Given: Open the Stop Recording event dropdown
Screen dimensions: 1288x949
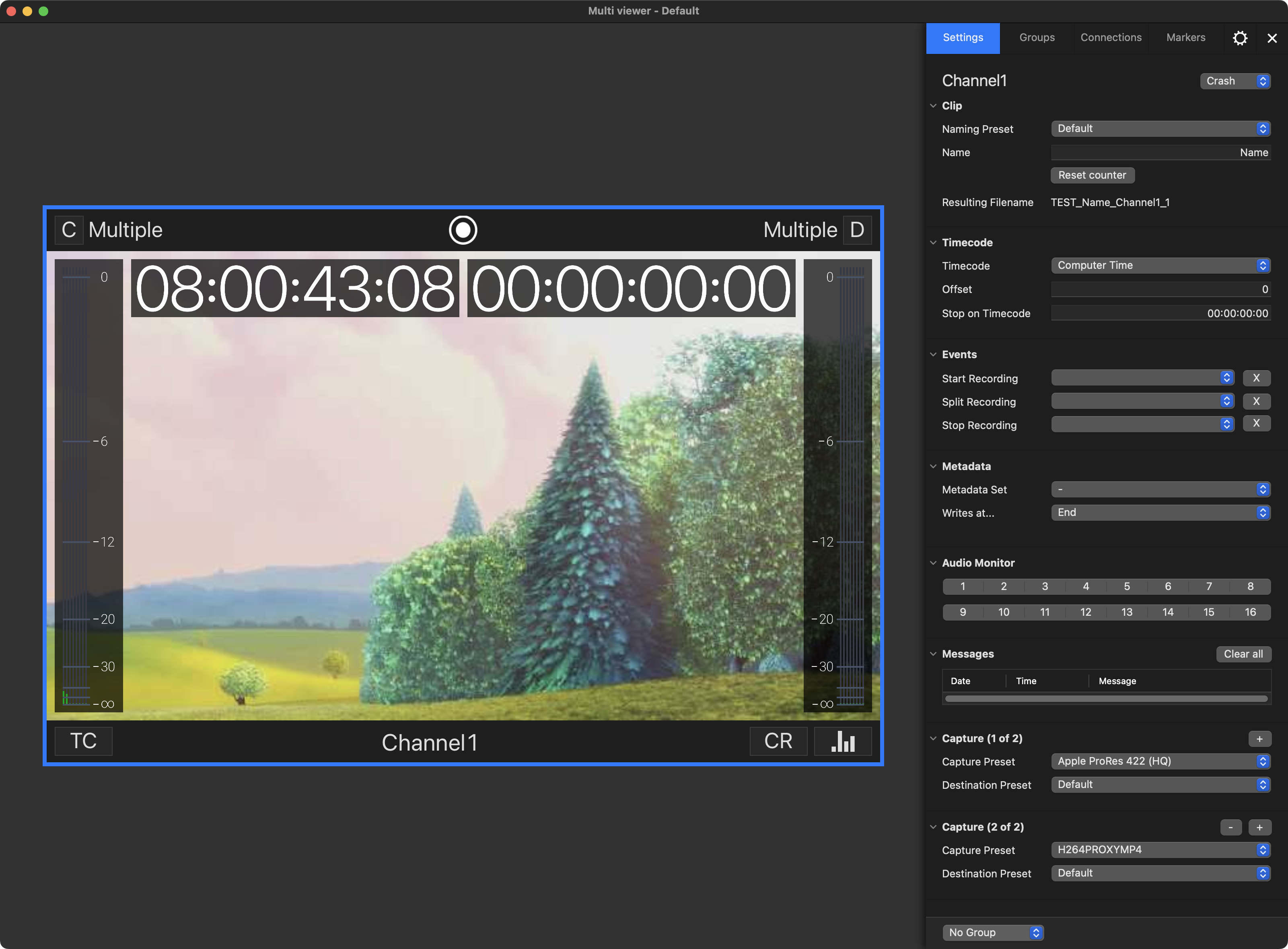Looking at the screenshot, I should tap(1142, 424).
